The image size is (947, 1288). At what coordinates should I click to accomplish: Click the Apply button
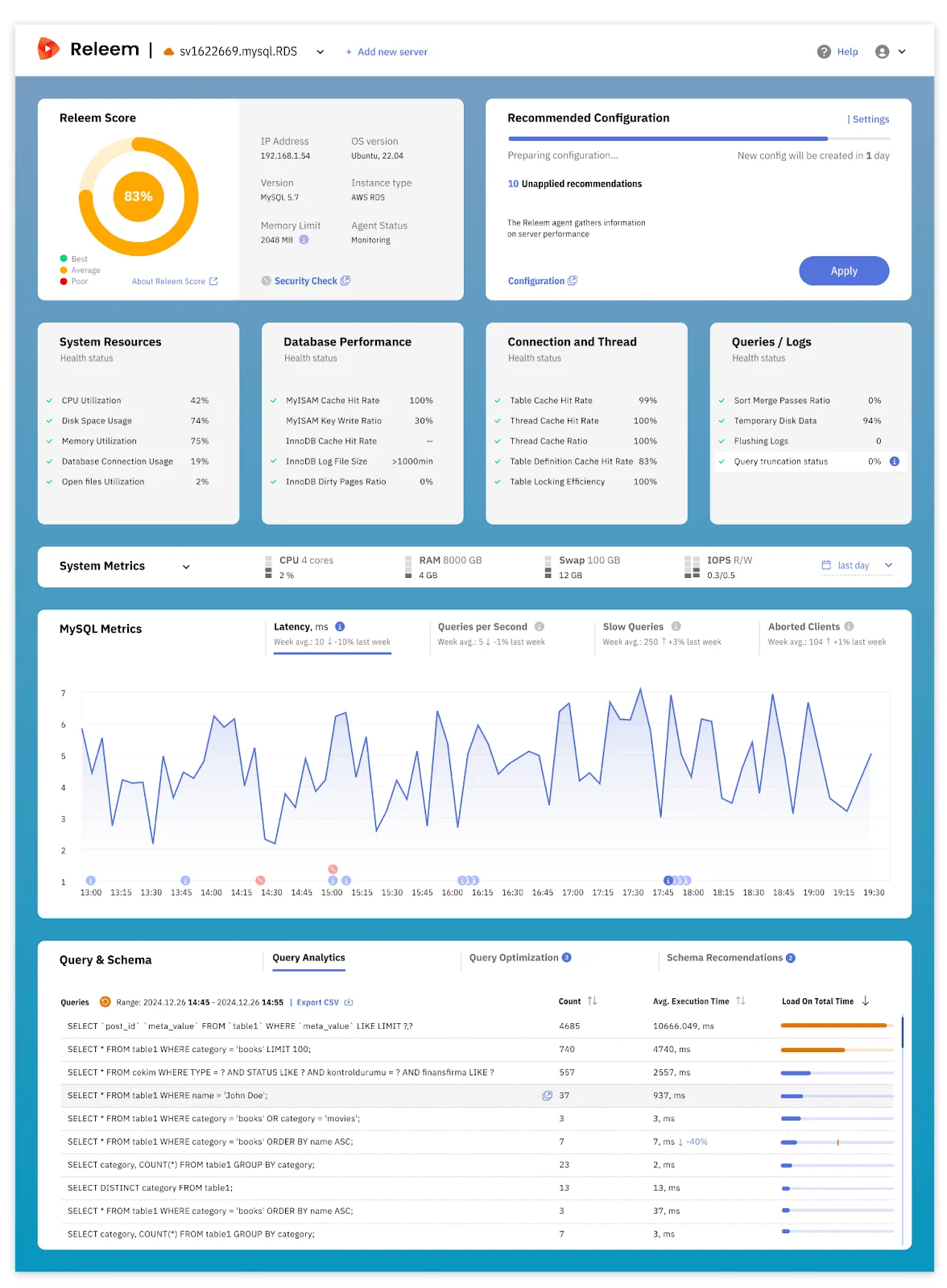click(844, 271)
